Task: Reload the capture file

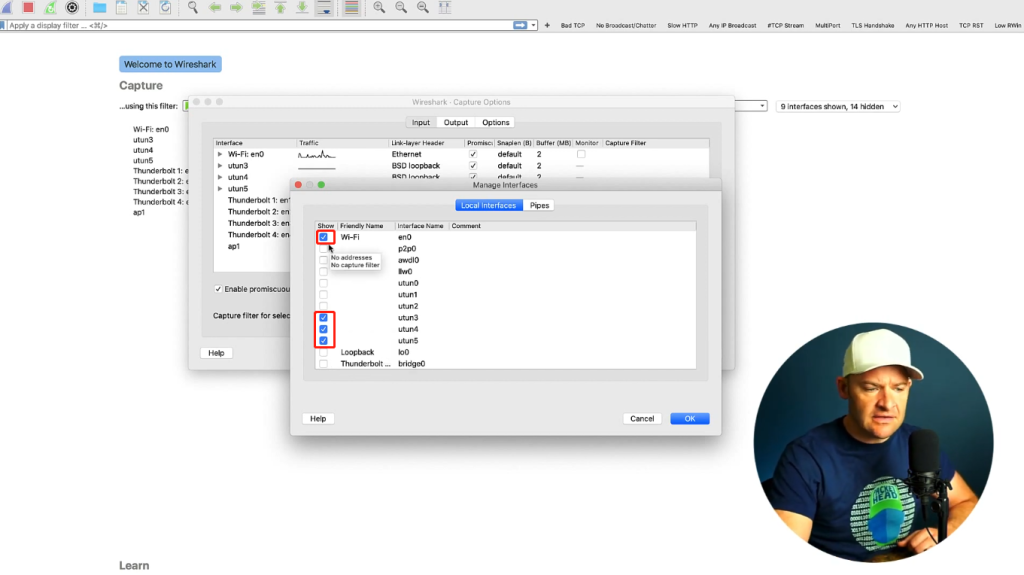Action: 165,7
